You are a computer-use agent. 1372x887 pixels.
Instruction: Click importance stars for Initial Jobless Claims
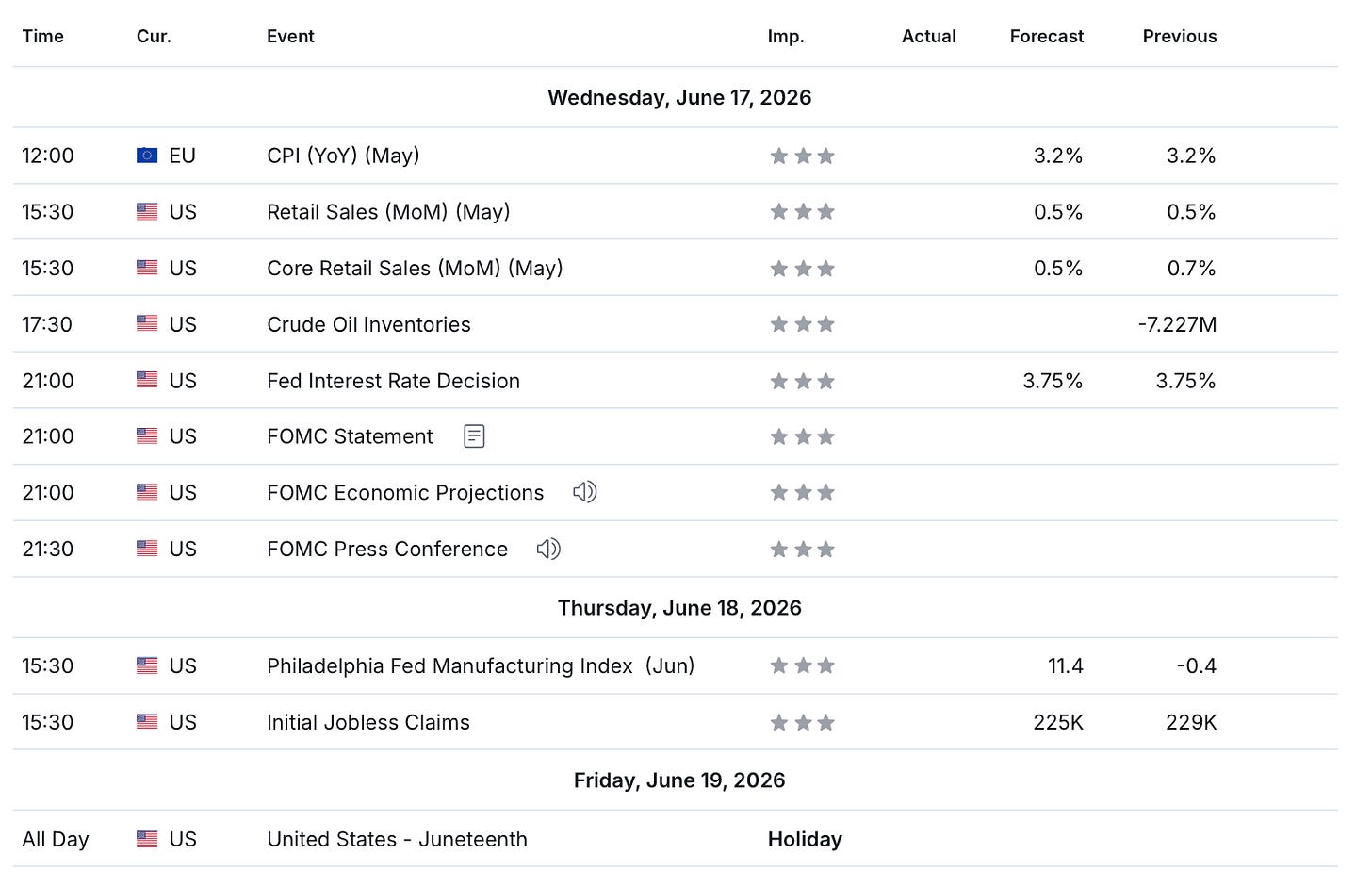click(803, 722)
